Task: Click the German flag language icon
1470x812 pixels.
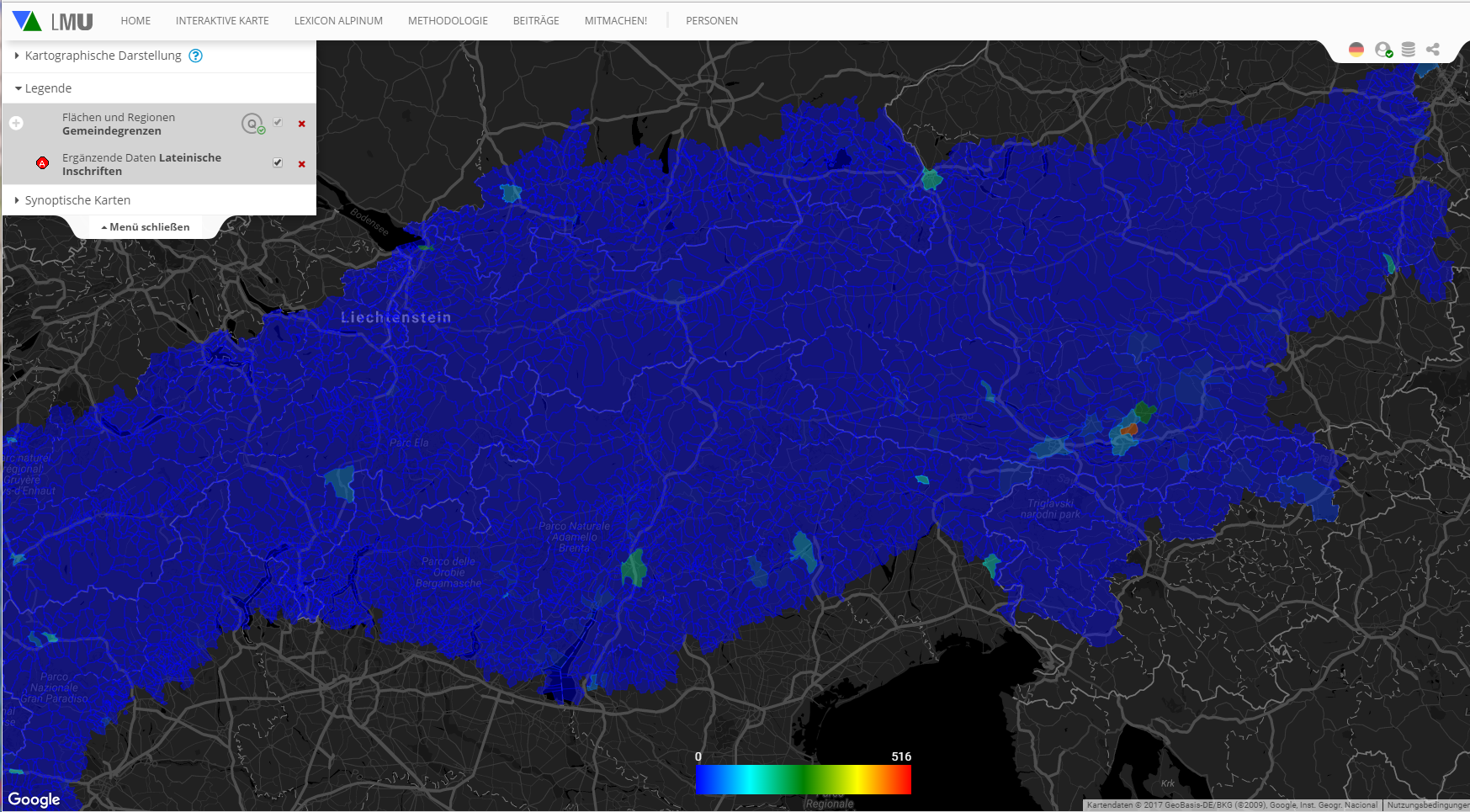Action: tap(1356, 50)
